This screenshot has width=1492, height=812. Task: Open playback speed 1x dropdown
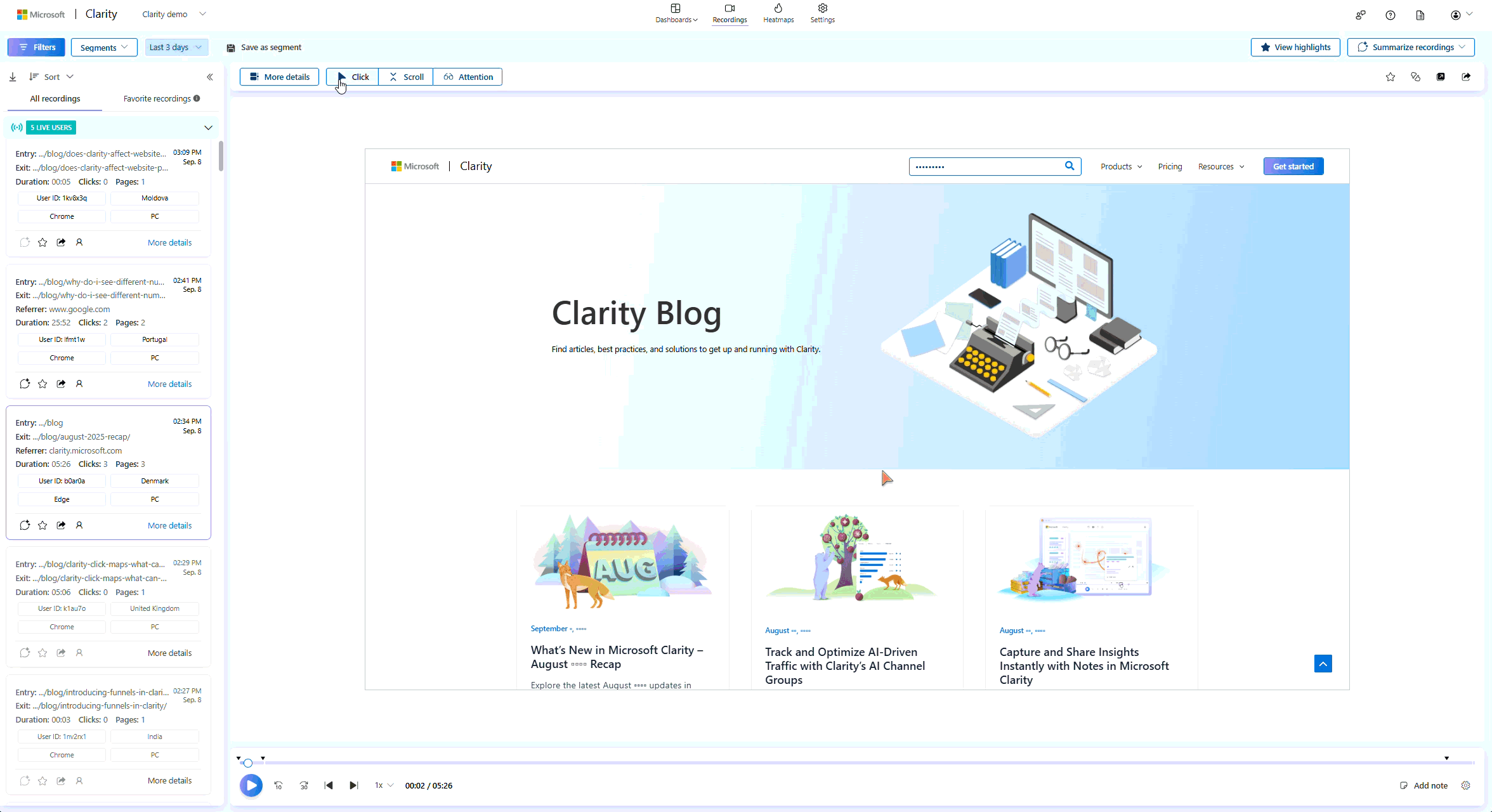point(384,785)
